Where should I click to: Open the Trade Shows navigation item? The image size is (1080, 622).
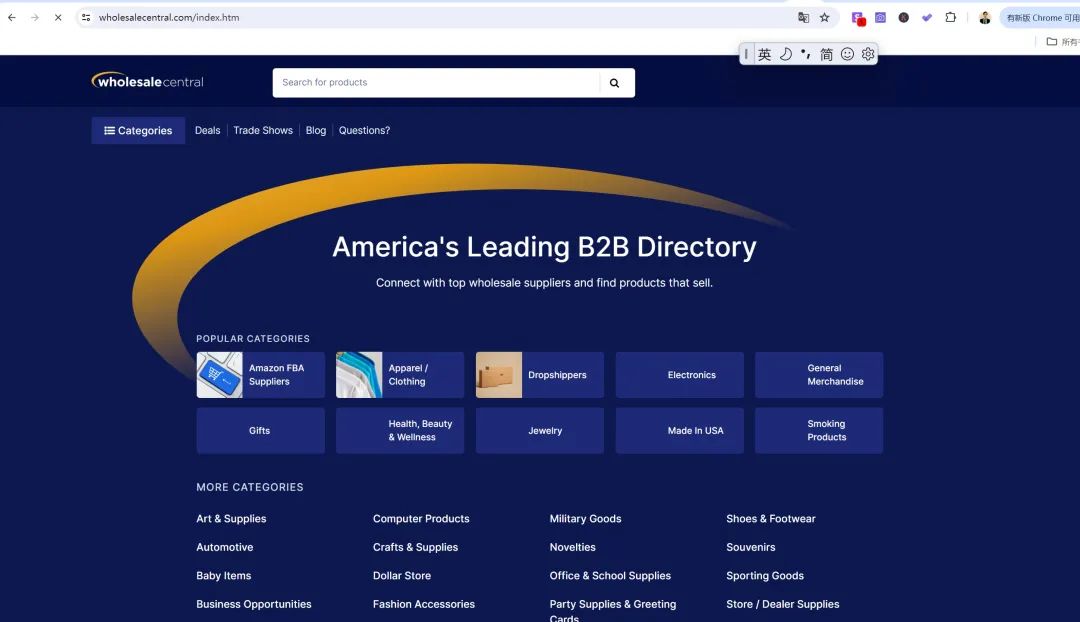pos(263,131)
